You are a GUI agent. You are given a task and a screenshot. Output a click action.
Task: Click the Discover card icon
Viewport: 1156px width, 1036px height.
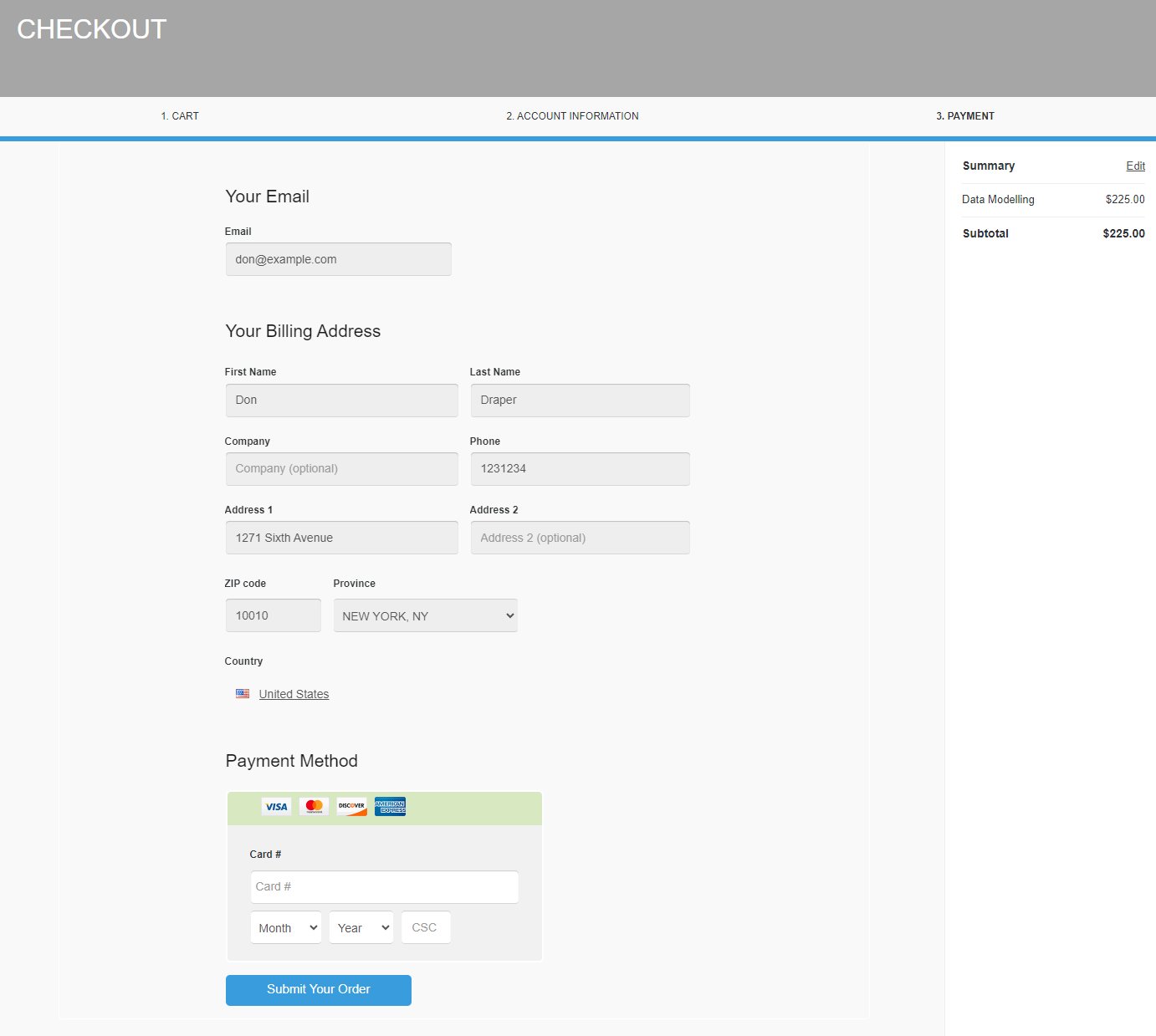click(x=352, y=807)
